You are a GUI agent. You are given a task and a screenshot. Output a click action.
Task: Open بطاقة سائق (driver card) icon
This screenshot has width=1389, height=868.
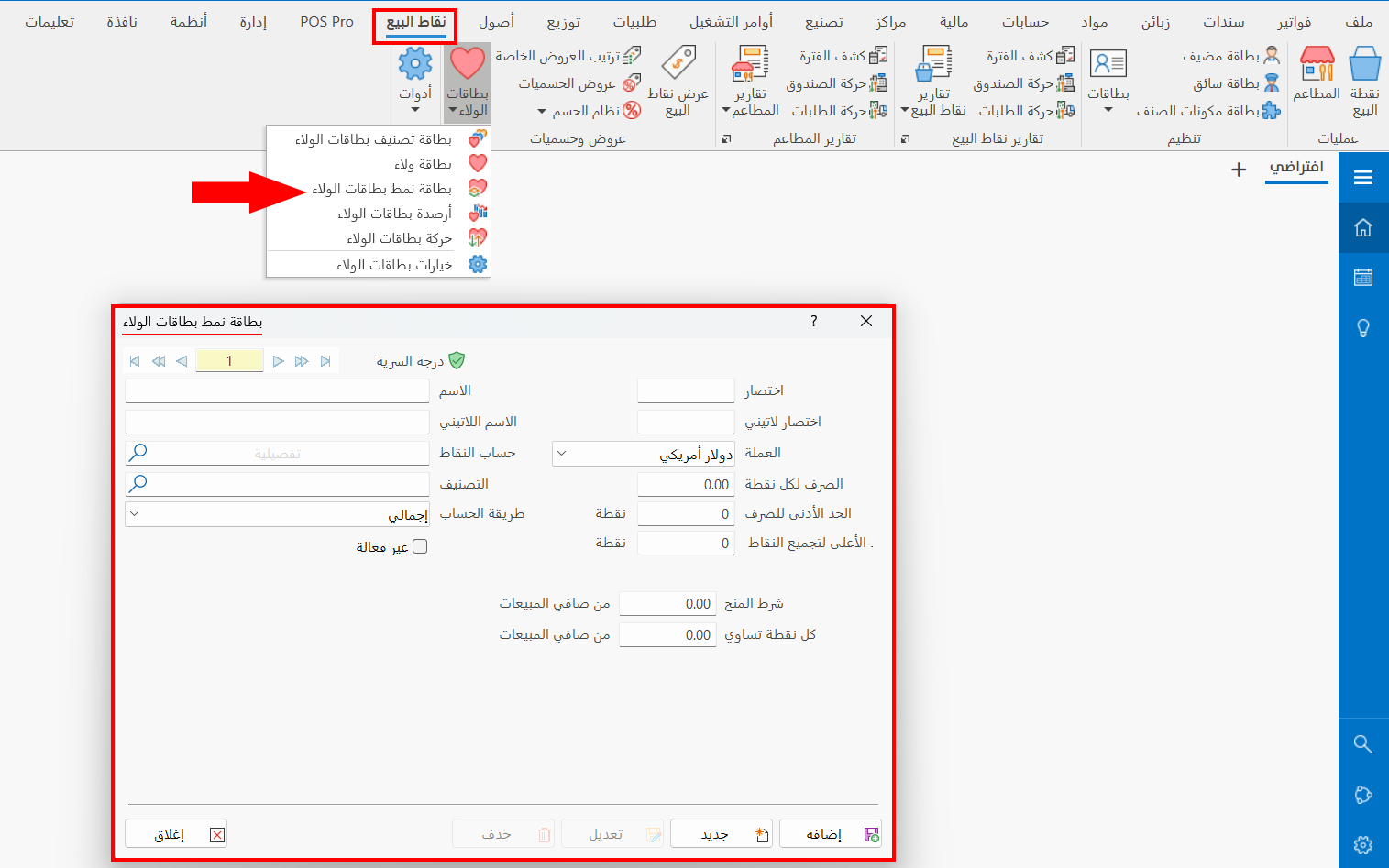pos(1273,82)
